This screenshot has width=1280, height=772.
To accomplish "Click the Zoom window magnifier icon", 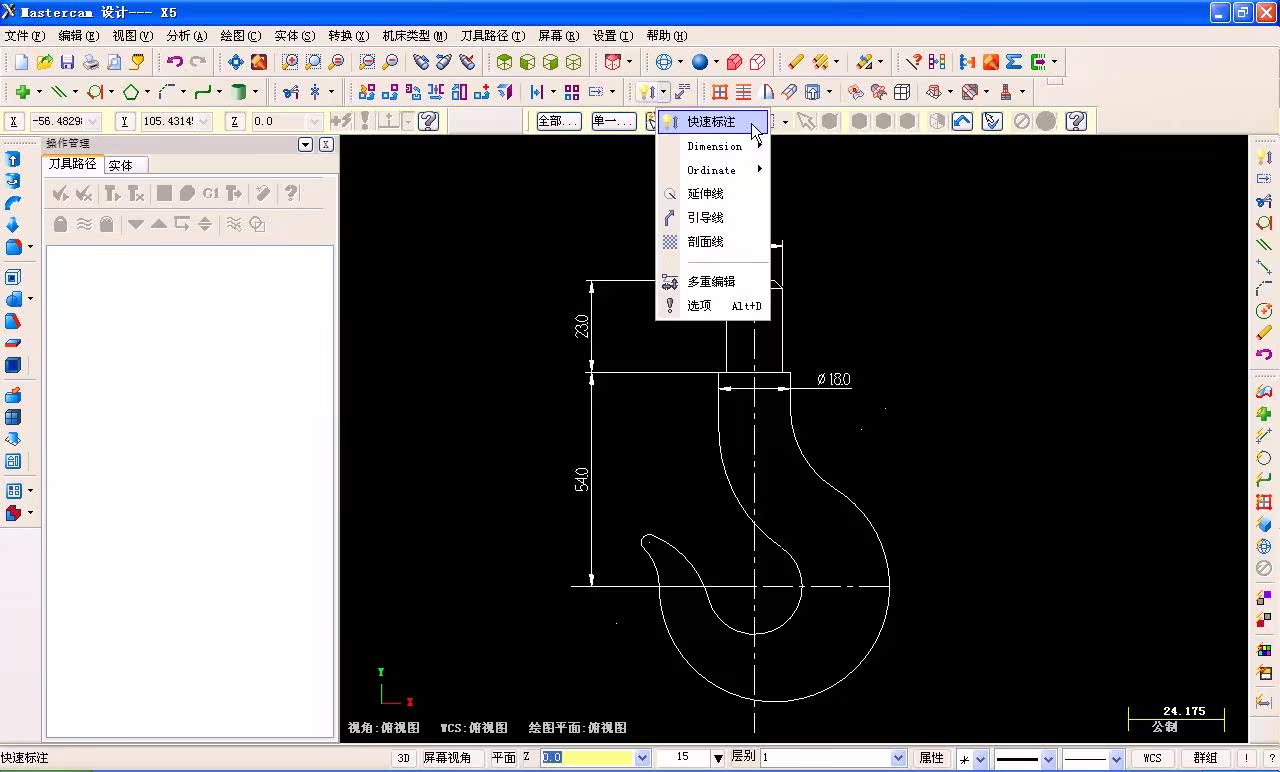I will coord(290,62).
